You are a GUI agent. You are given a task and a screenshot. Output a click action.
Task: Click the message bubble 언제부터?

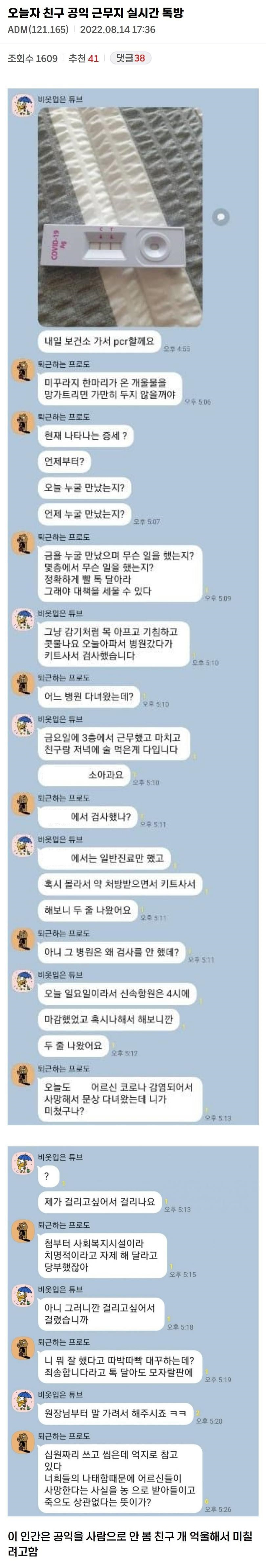(x=64, y=461)
